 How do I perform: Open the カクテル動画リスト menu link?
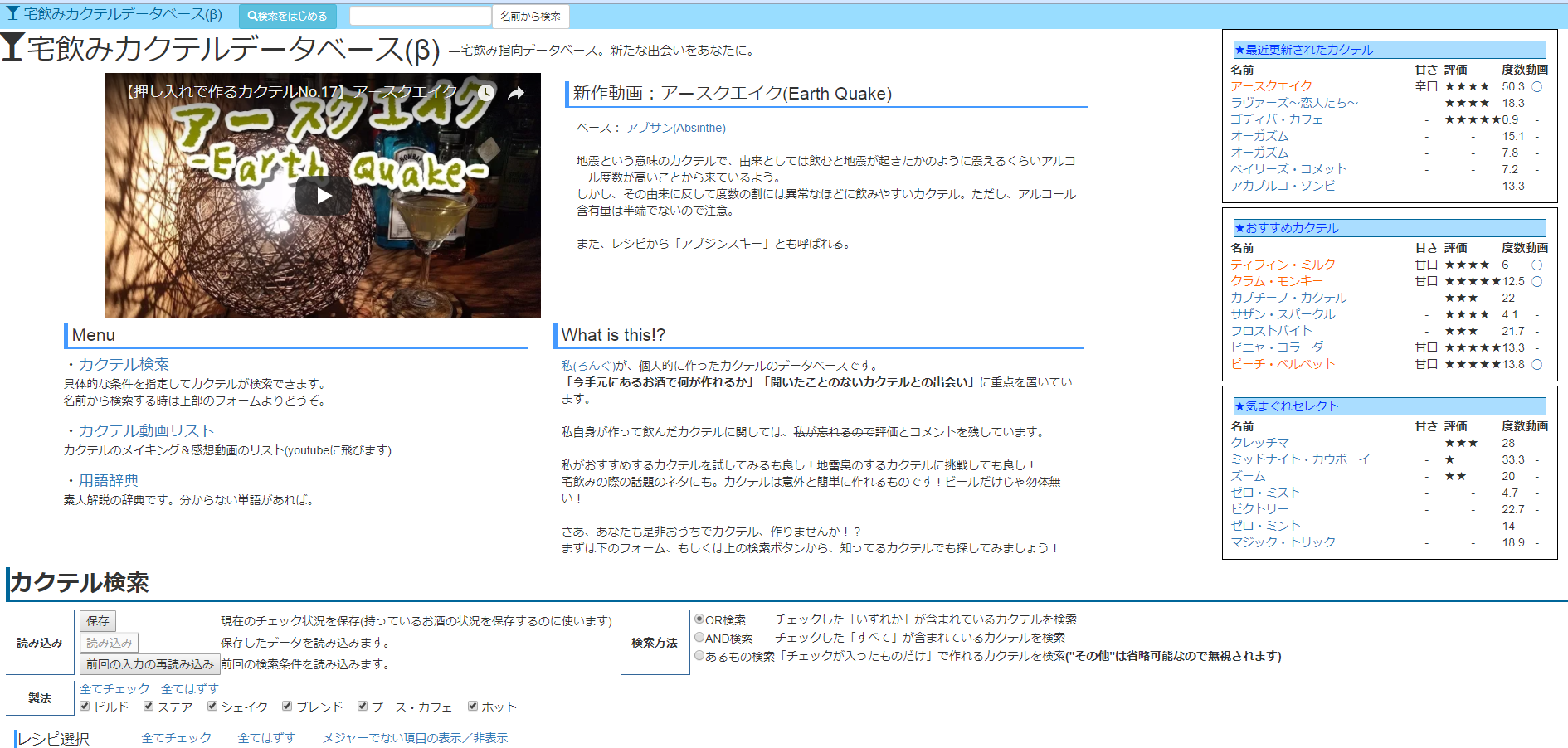[x=146, y=430]
